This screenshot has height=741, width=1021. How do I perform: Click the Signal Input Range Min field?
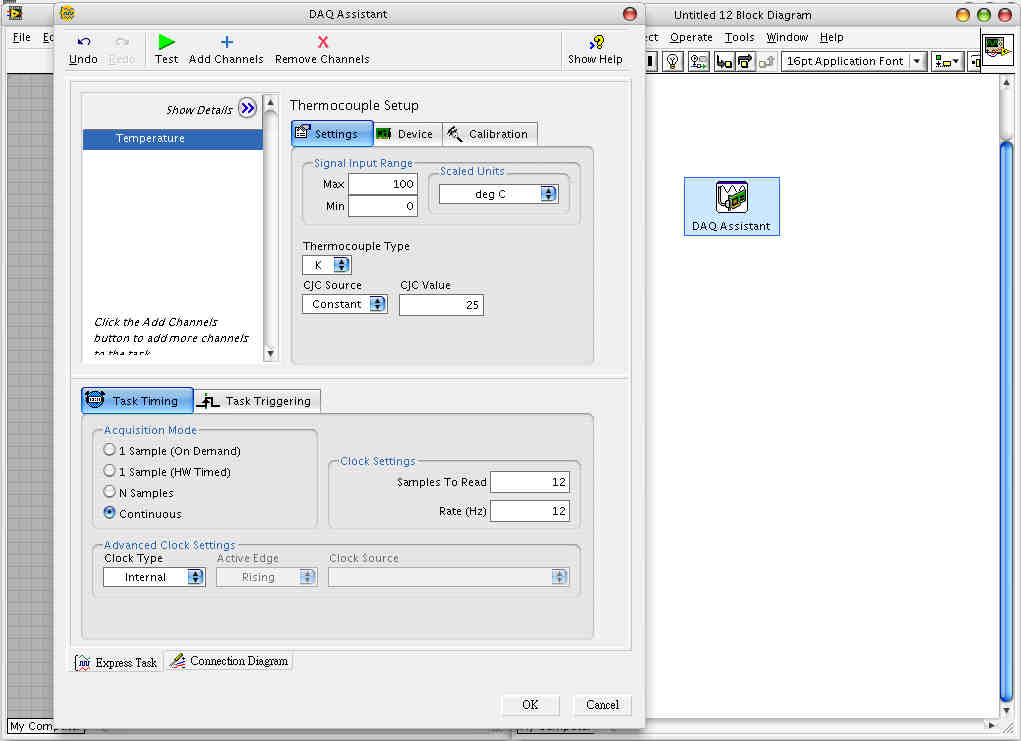(383, 206)
